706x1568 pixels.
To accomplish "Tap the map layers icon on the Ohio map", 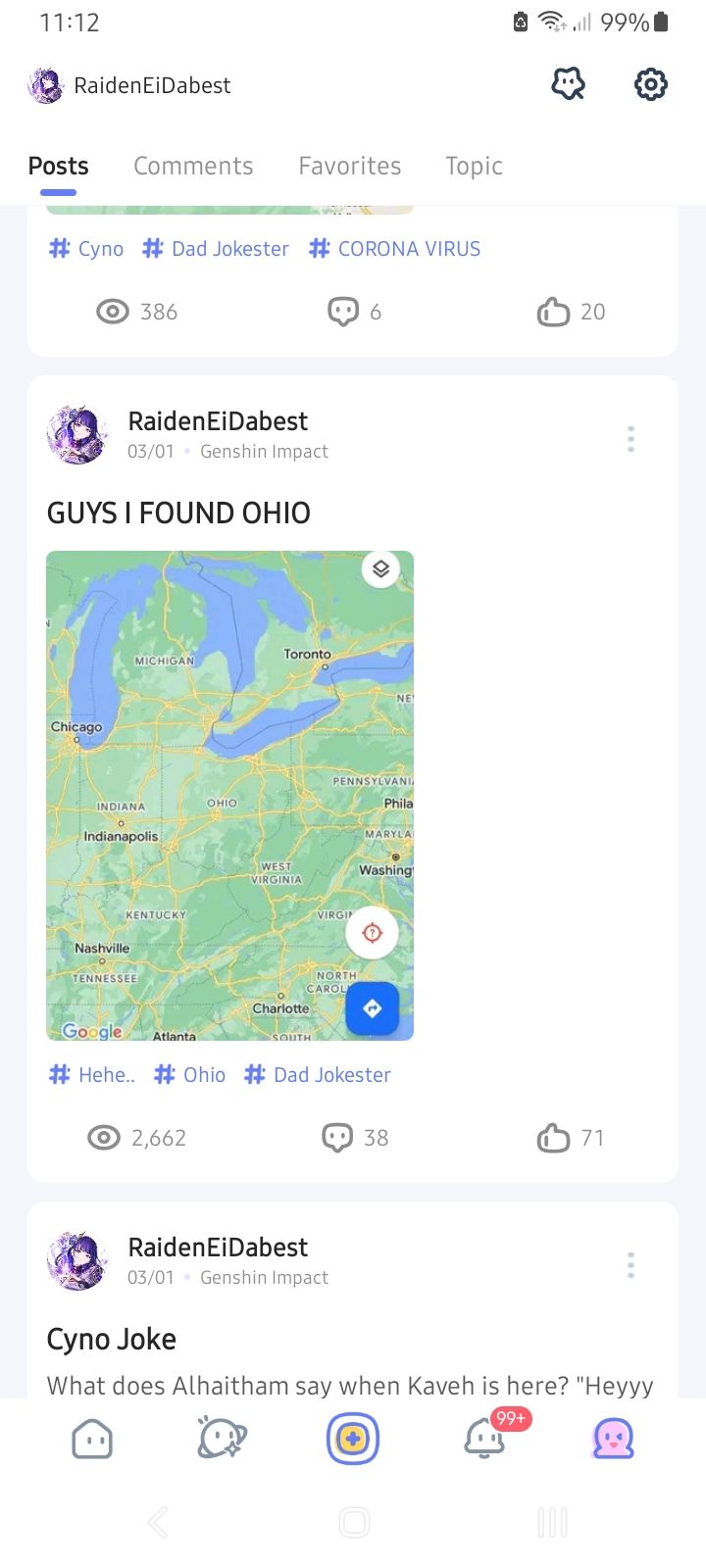I will tap(380, 568).
